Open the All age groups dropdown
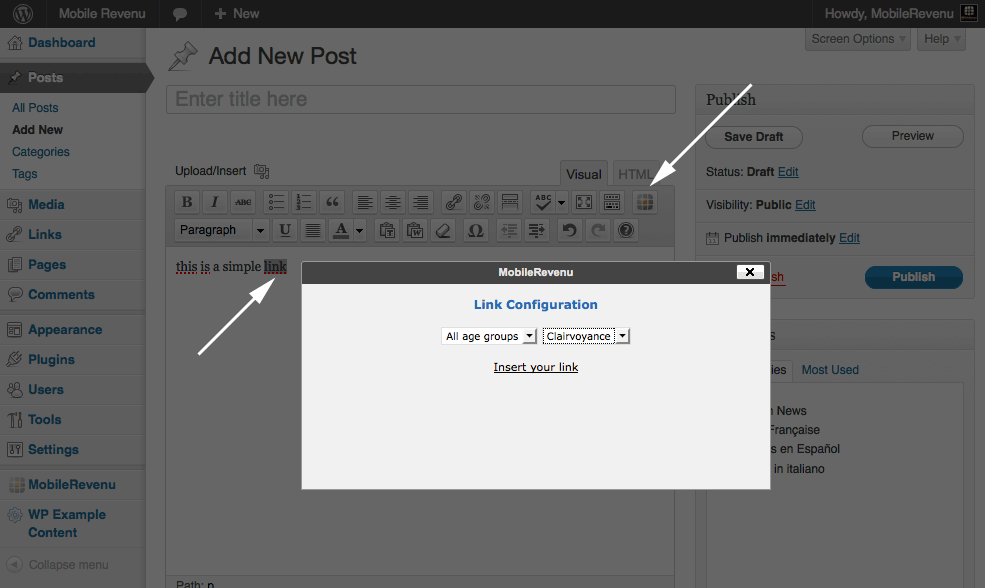Image resolution: width=985 pixels, height=588 pixels. [489, 336]
